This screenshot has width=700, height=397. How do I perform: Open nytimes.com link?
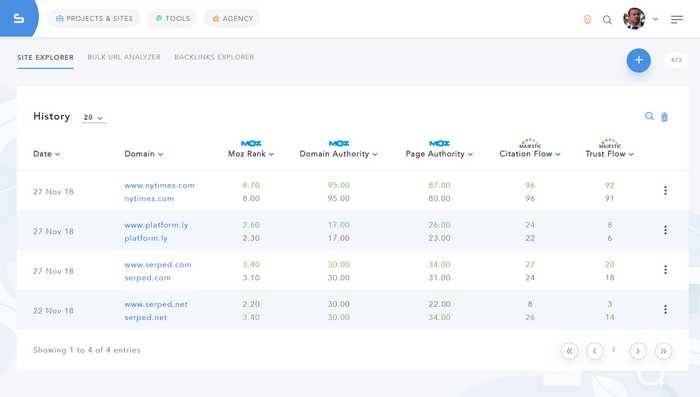tap(149, 198)
